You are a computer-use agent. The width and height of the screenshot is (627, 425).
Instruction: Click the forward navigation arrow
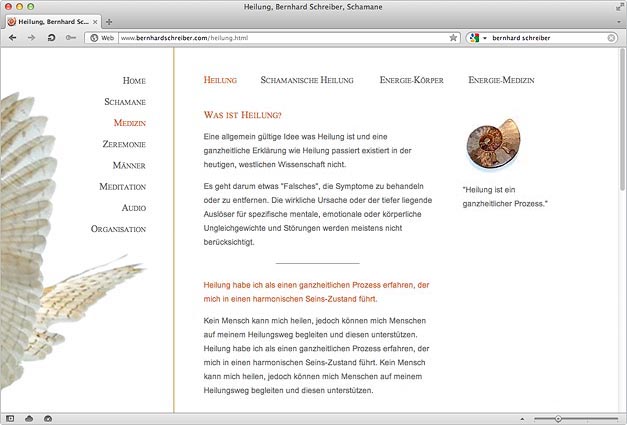point(32,38)
